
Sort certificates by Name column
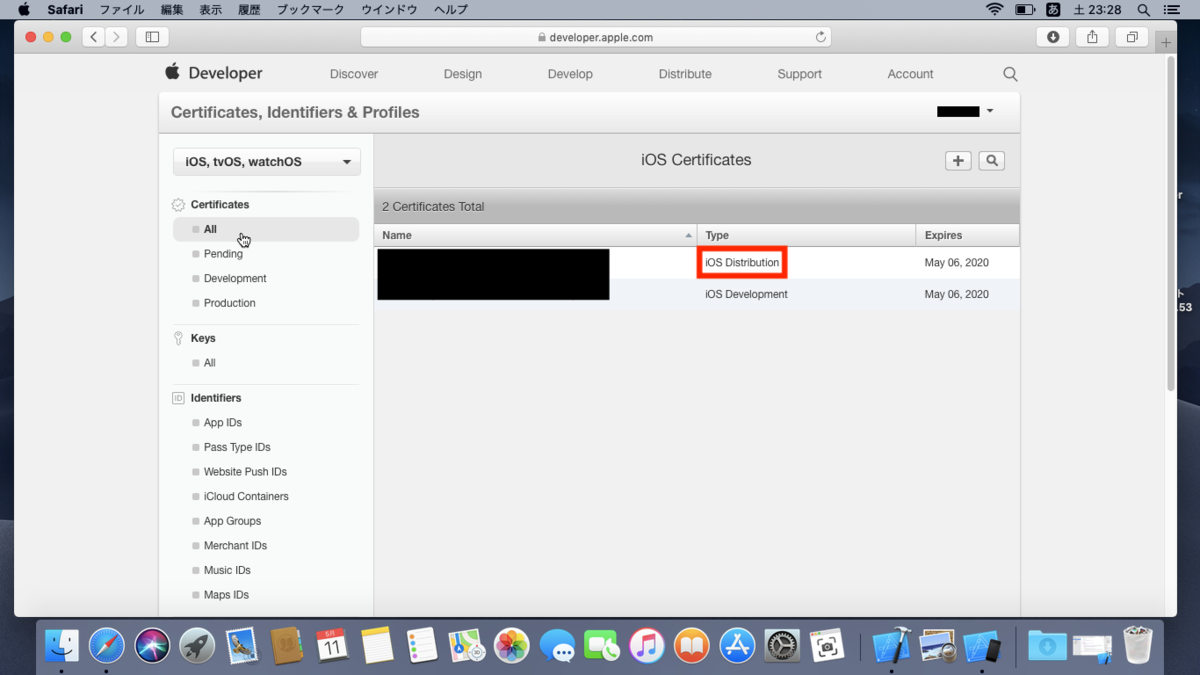[535, 235]
